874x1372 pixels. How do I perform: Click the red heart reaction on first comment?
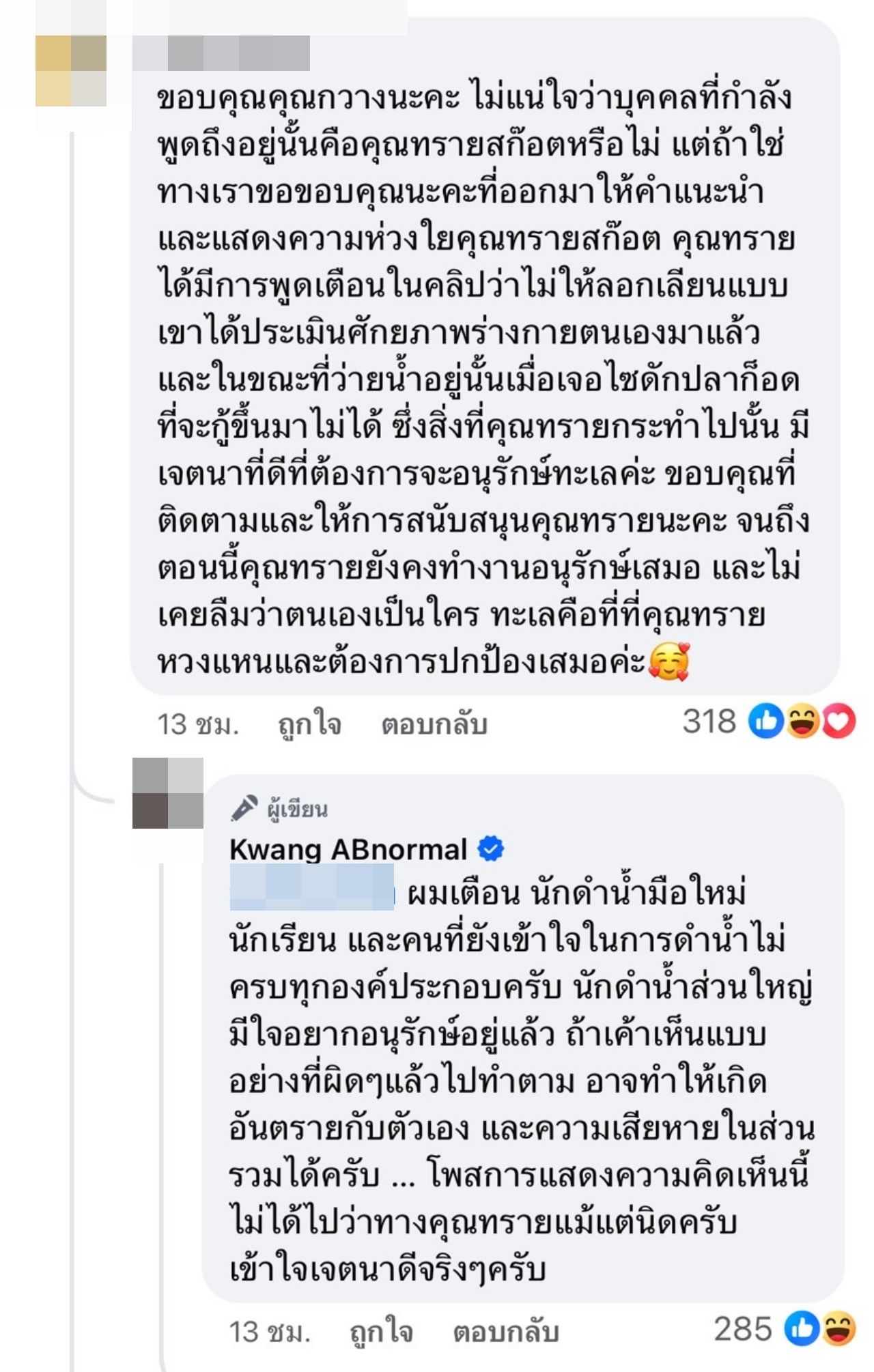coord(839,721)
